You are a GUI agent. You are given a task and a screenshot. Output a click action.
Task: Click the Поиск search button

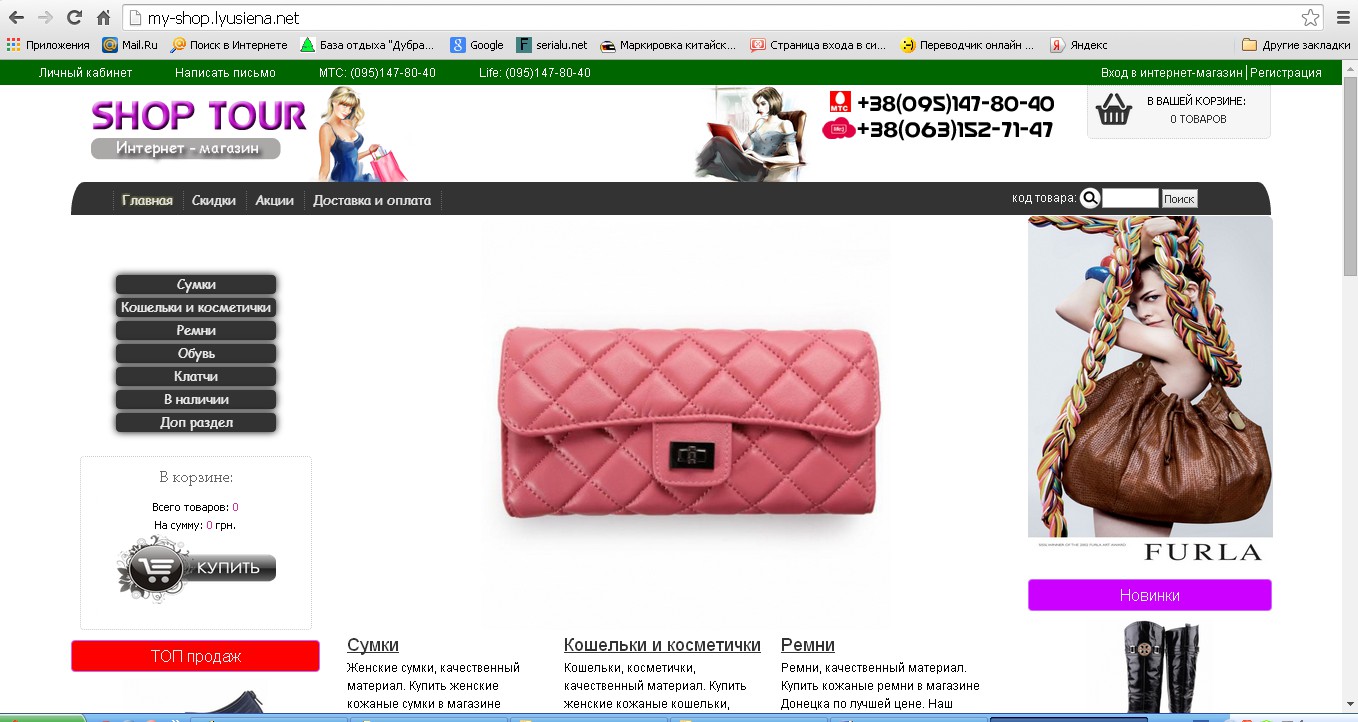[x=1179, y=199]
